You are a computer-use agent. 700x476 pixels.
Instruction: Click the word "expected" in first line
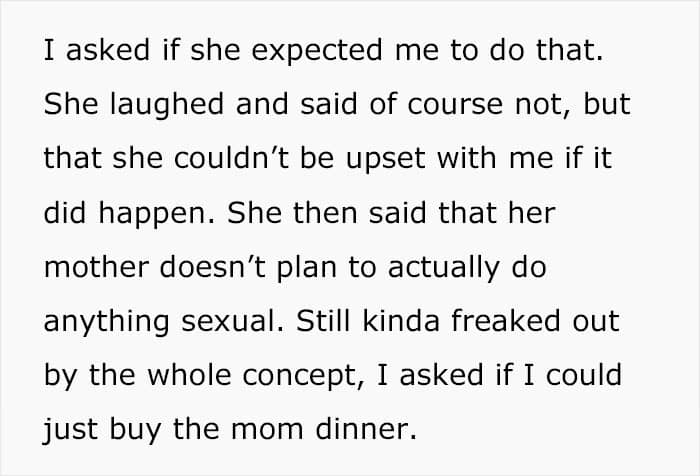317,50
